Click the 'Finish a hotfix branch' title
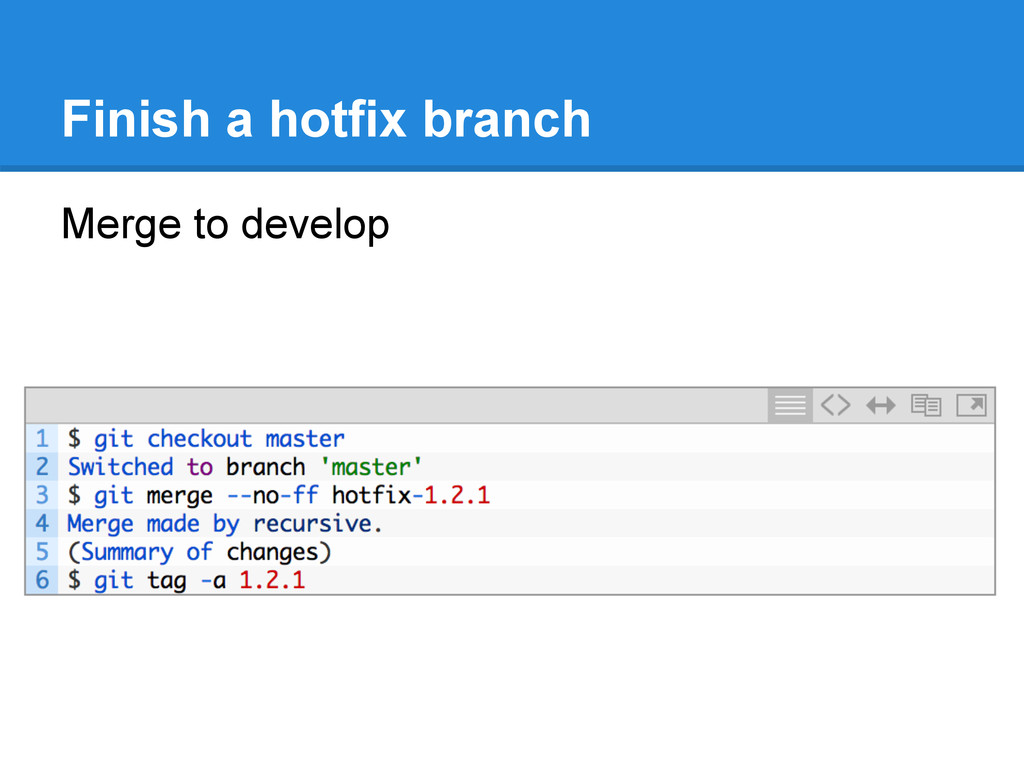Viewport: 1024px width, 768px height. (326, 119)
